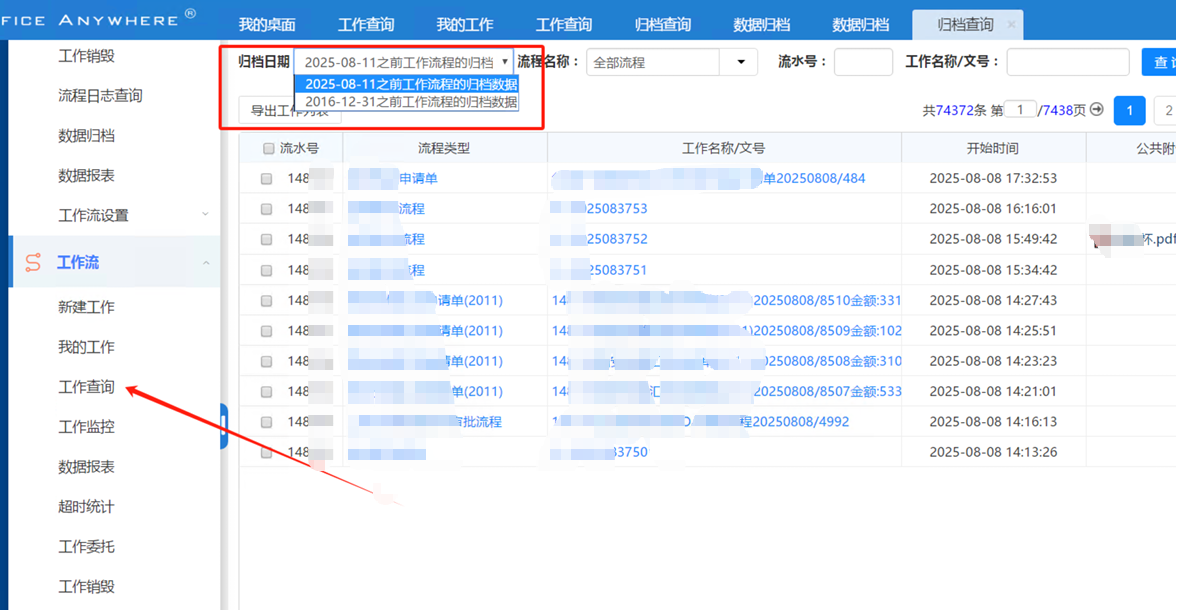Go to page 1 in pagination
1189x610 pixels.
1129,110
